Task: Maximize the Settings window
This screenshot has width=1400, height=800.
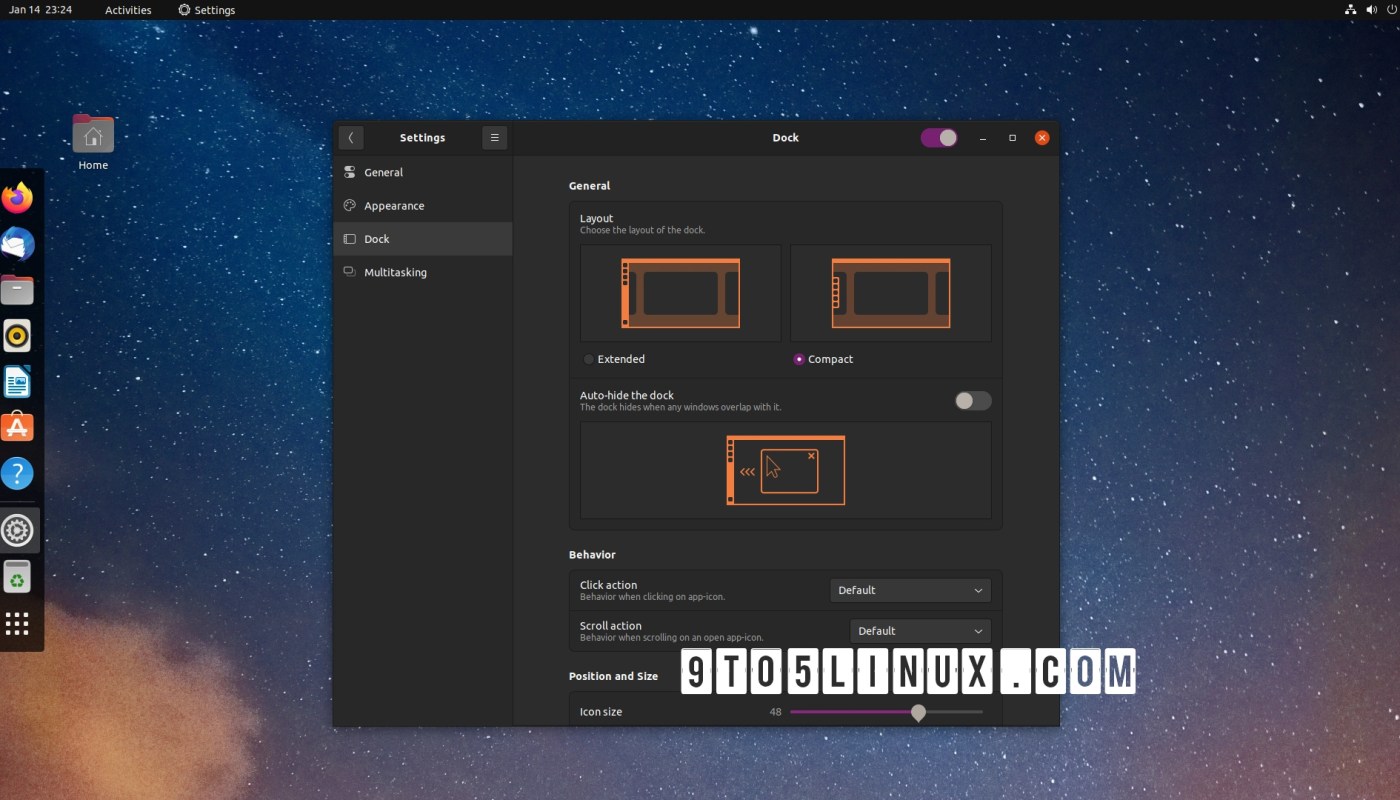Action: 1013,138
